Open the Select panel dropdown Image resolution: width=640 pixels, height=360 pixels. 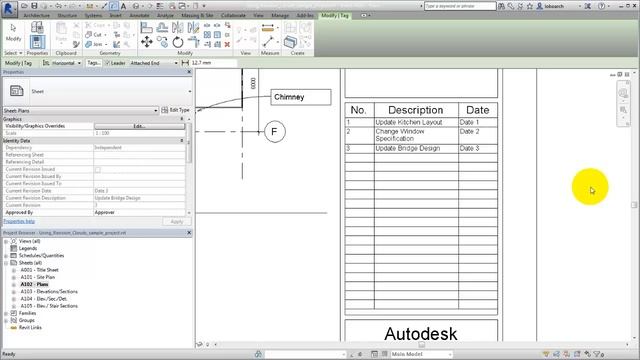(13, 53)
